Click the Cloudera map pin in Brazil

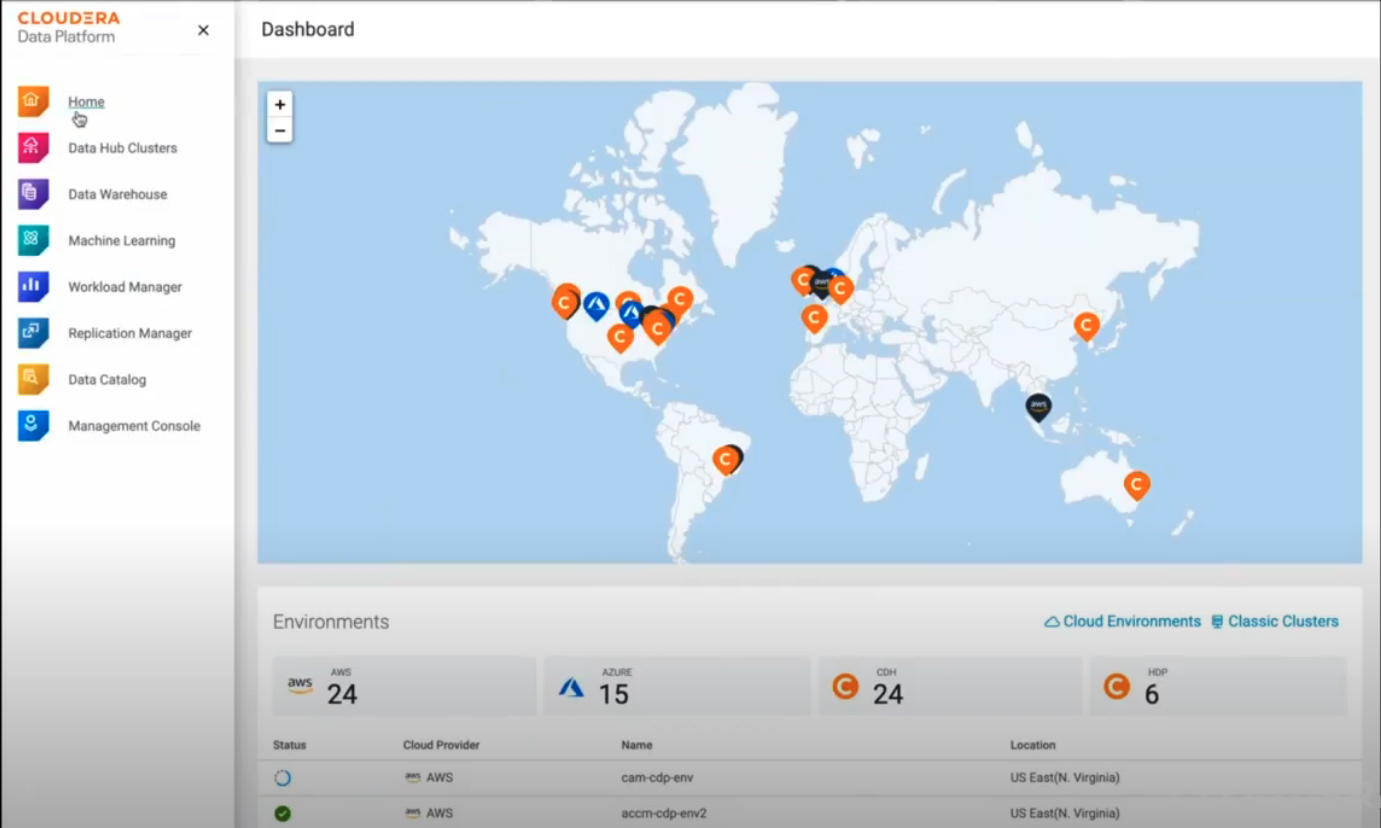(726, 459)
